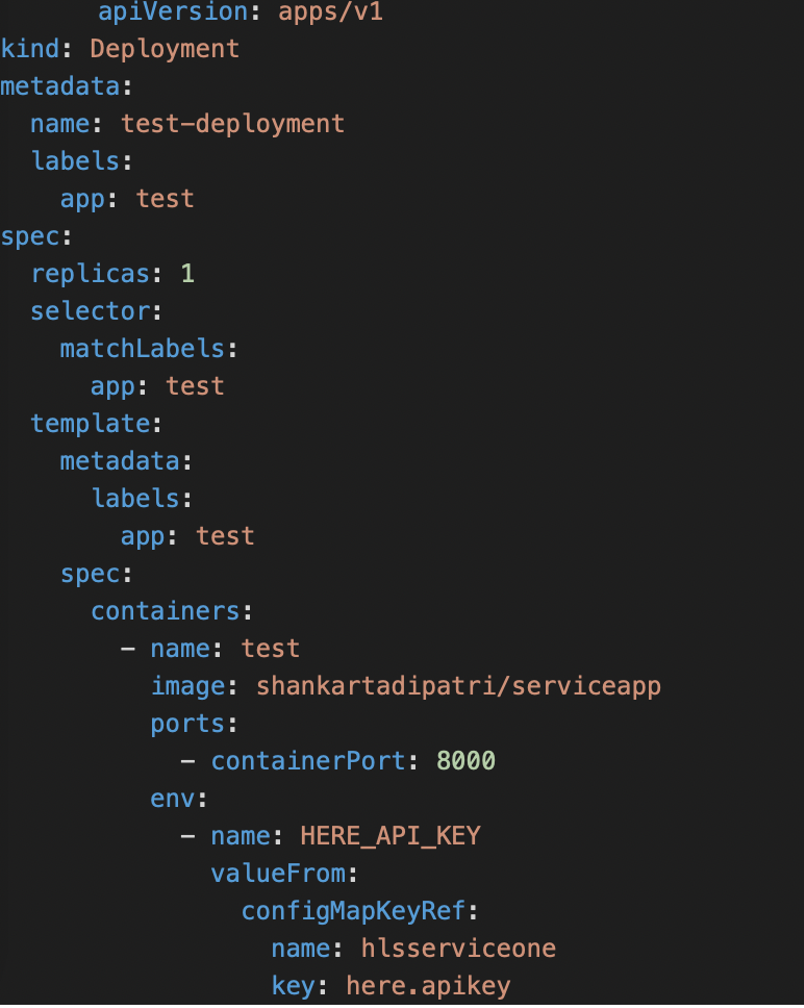Click the here.apikey key value
The width and height of the screenshot is (804, 1008).
(428, 986)
